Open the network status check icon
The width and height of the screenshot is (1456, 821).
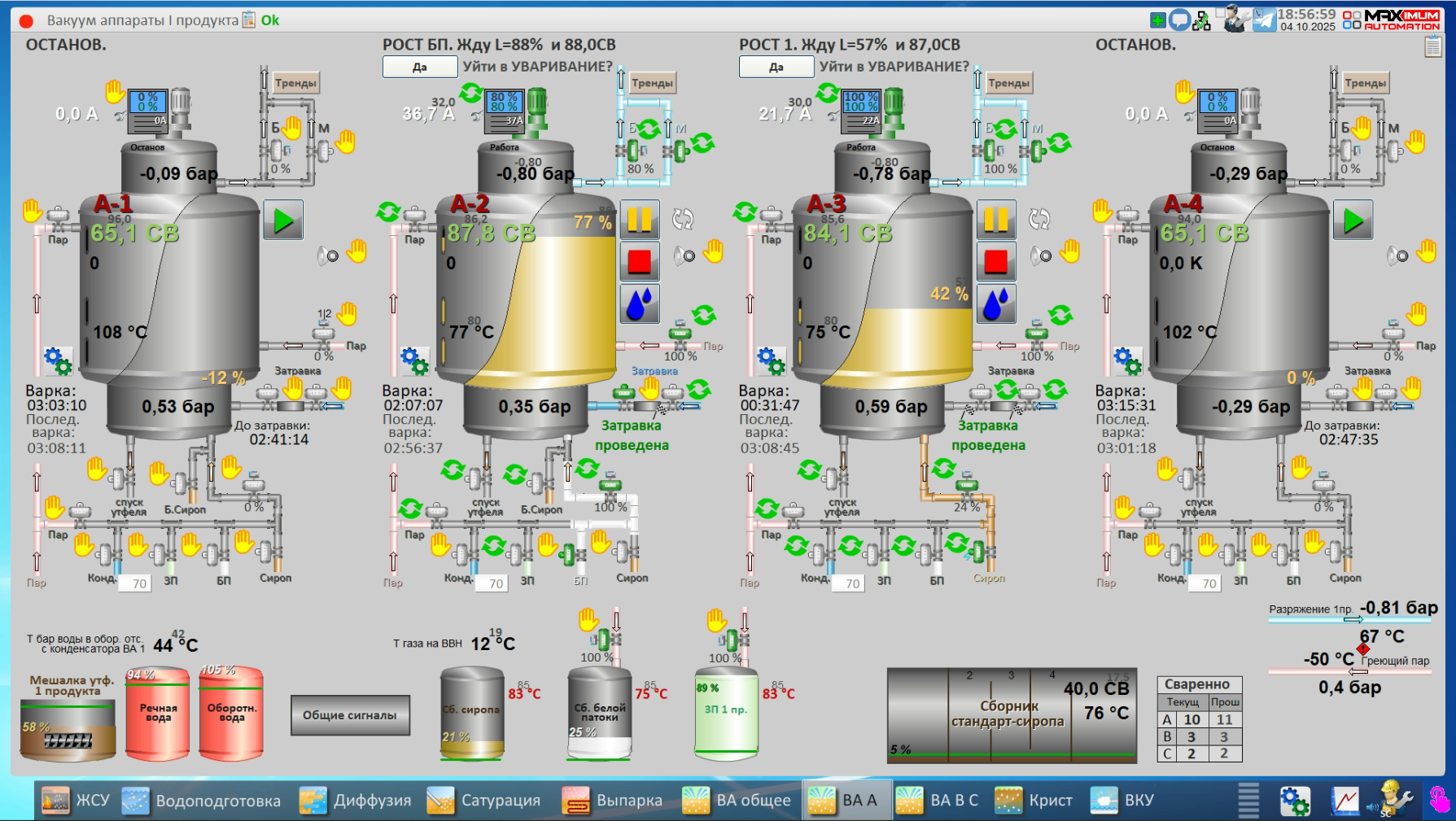[1201, 21]
